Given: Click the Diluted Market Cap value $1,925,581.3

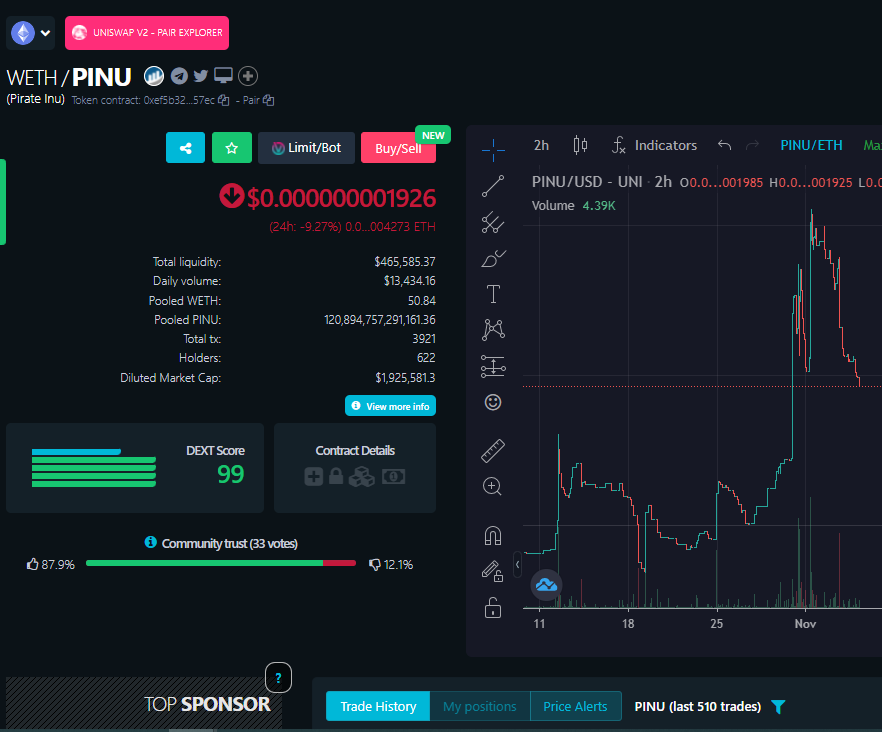Looking at the screenshot, I should pyautogui.click(x=405, y=378).
